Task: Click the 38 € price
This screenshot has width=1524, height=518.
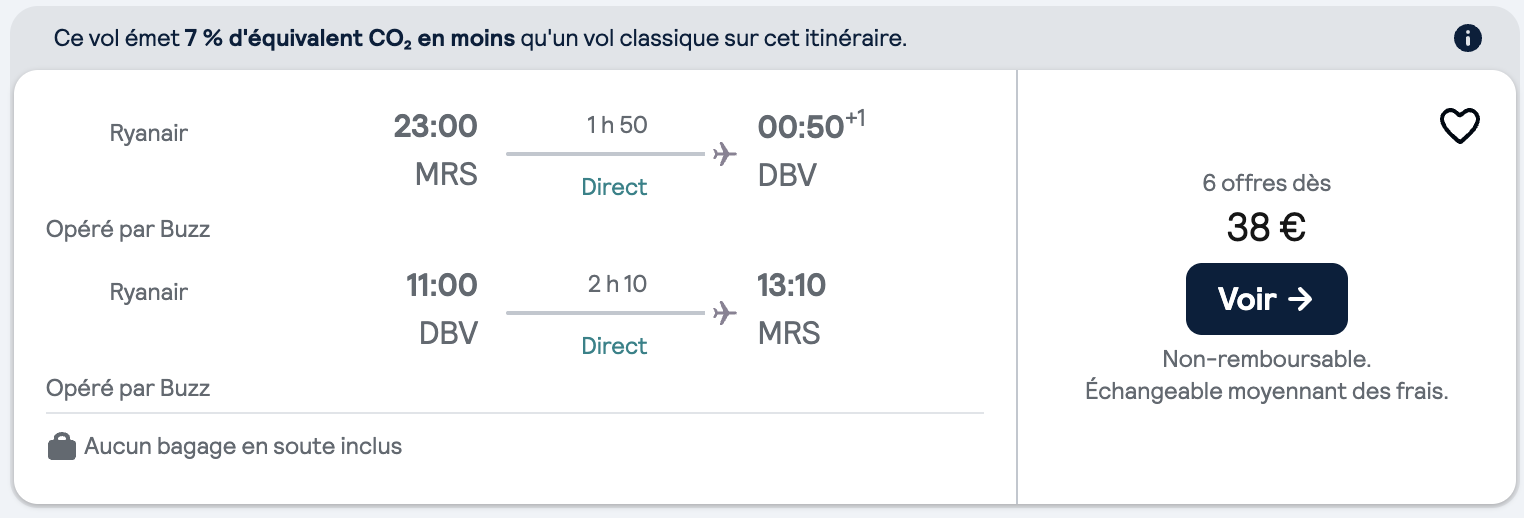Action: tap(1266, 229)
